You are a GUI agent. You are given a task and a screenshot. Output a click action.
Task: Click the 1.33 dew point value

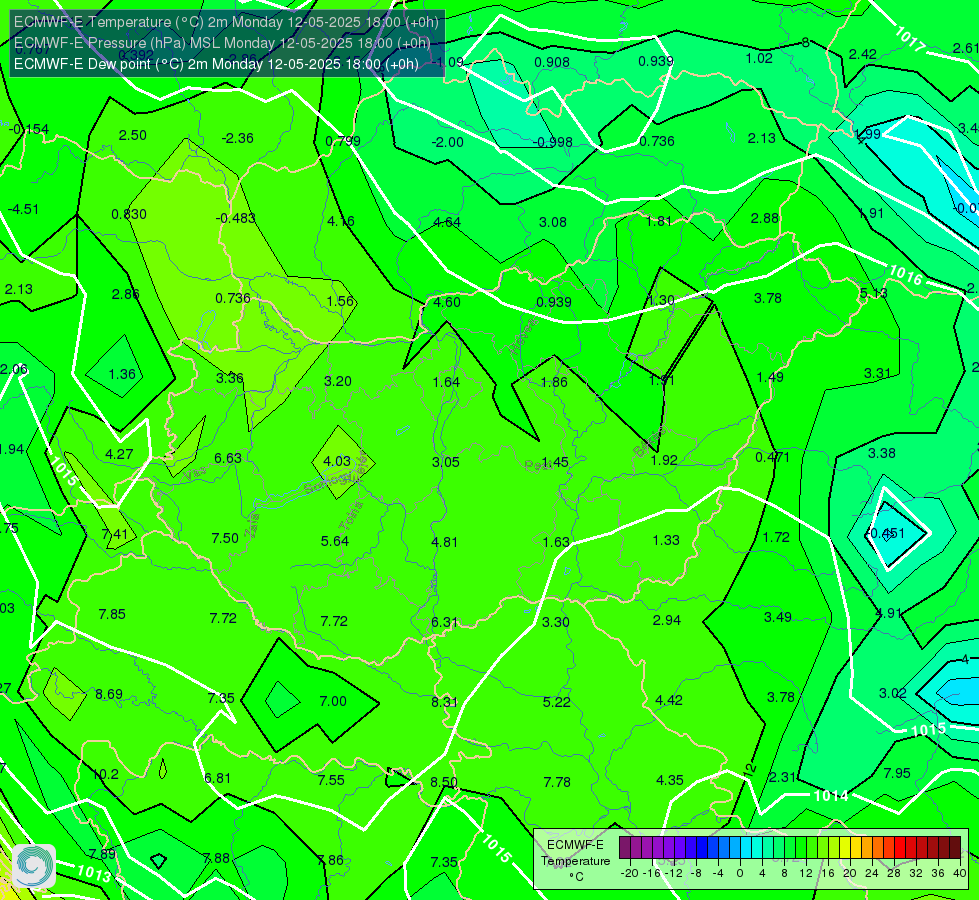[666, 541]
